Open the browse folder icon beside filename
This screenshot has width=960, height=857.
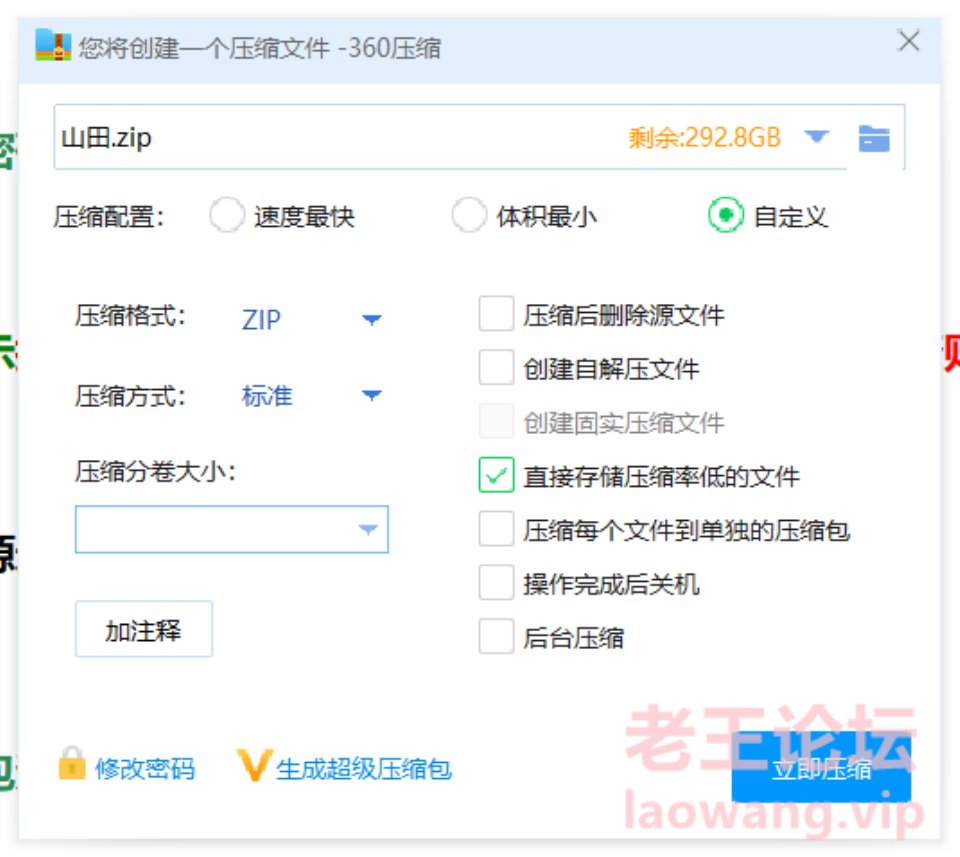[874, 138]
